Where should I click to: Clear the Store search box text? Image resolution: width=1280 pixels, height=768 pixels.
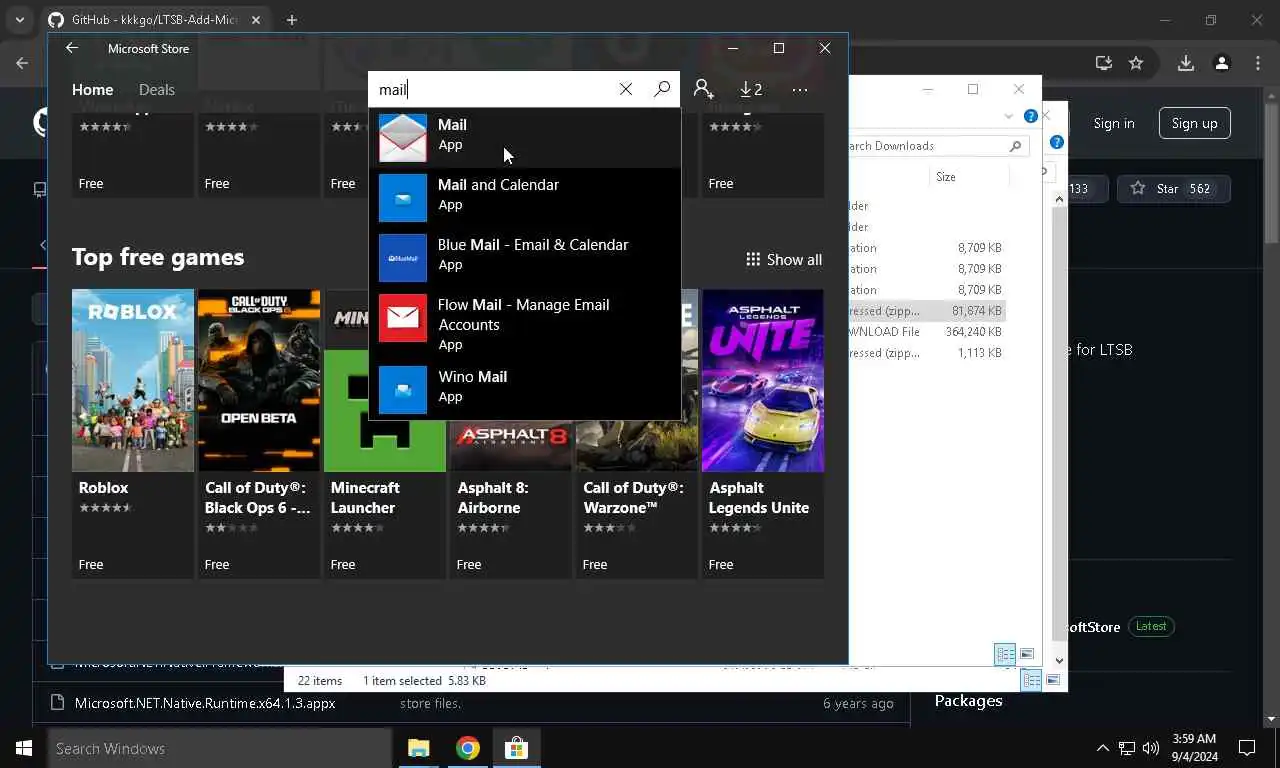coord(626,89)
